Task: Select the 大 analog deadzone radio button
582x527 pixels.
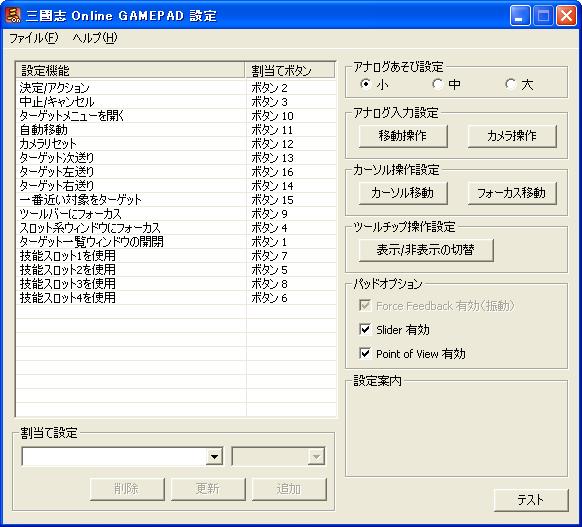Action: point(511,84)
